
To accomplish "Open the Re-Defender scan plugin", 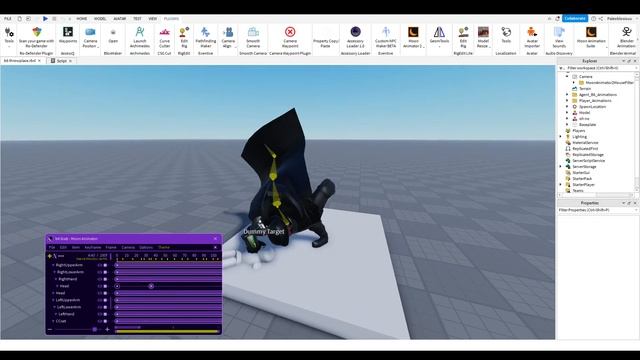I will pyautogui.click(x=36, y=37).
